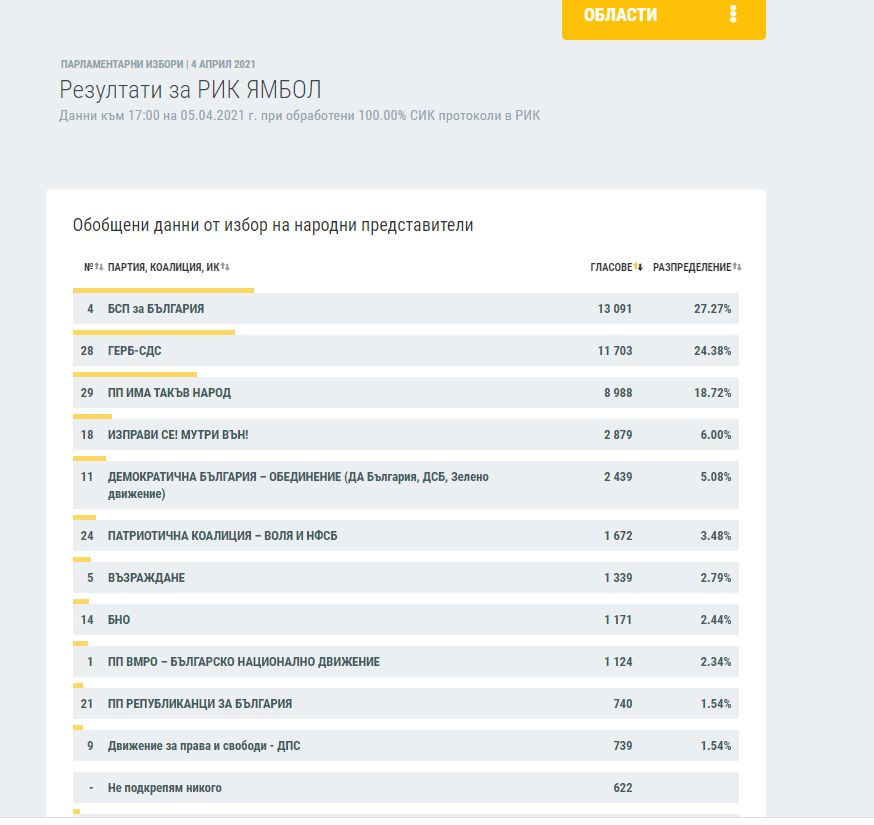This screenshot has width=874, height=825.
Task: Select the ГЕРБ-СДС party row
Action: pos(406,351)
